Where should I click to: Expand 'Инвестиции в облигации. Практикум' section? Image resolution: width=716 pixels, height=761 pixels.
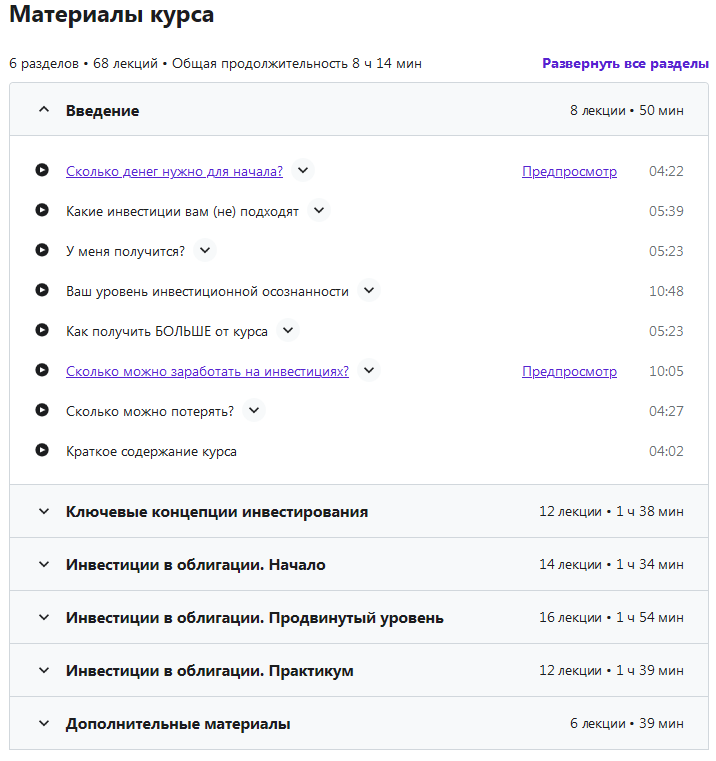coord(43,670)
